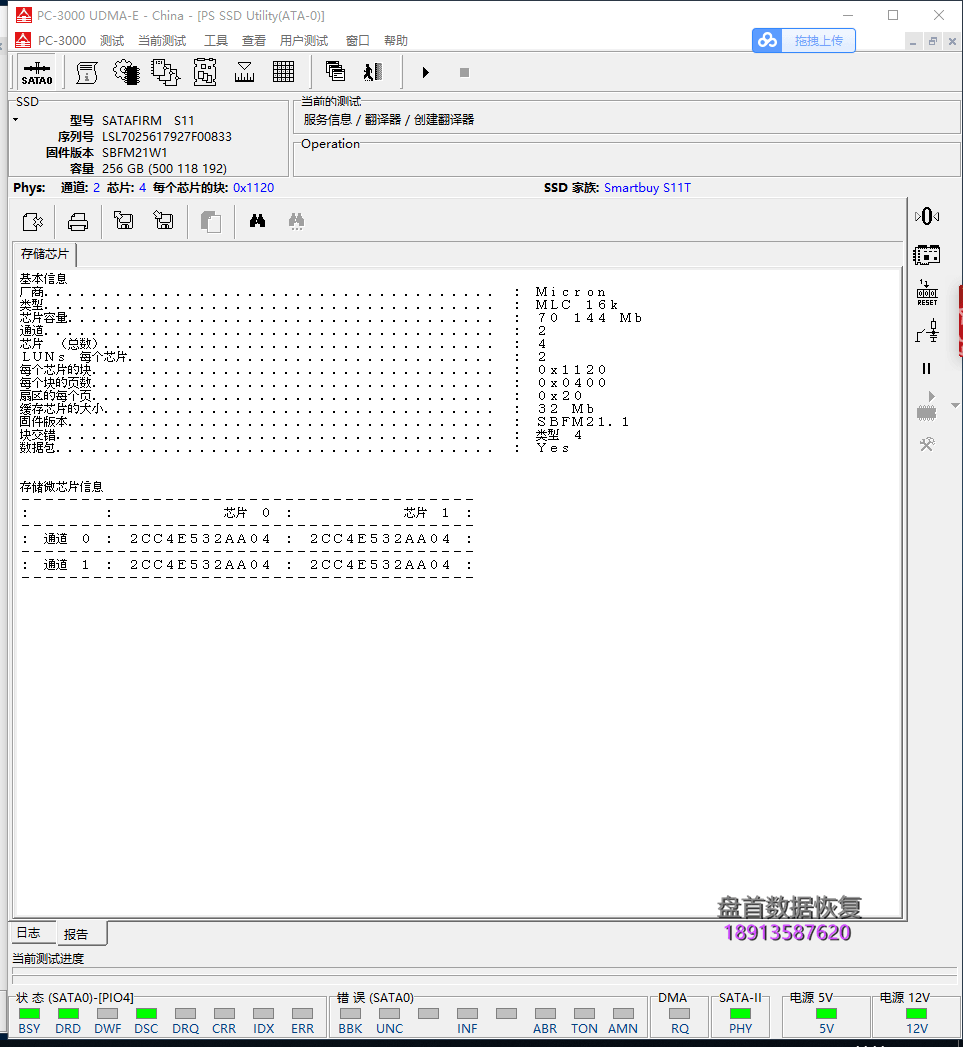Click the ERR status indicator
This screenshot has width=963, height=1047.
(x=303, y=1014)
